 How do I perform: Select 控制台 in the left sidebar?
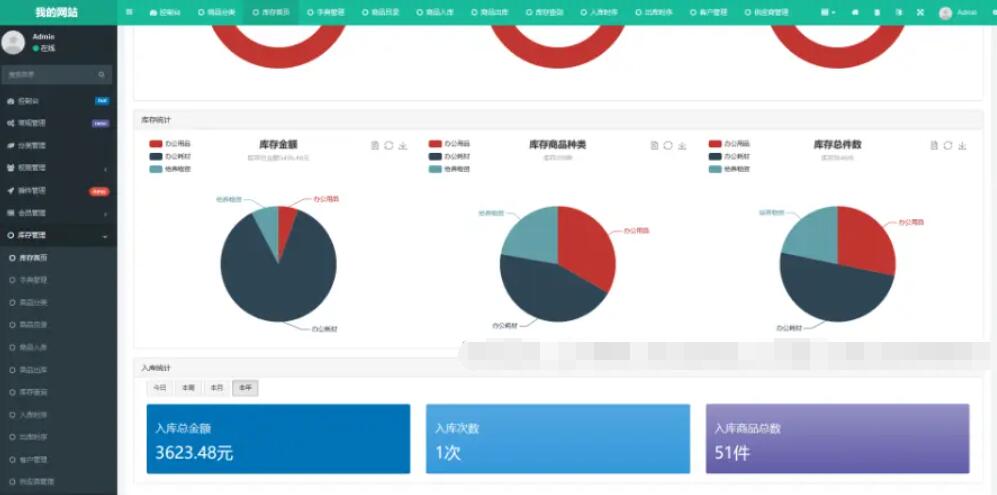30,101
